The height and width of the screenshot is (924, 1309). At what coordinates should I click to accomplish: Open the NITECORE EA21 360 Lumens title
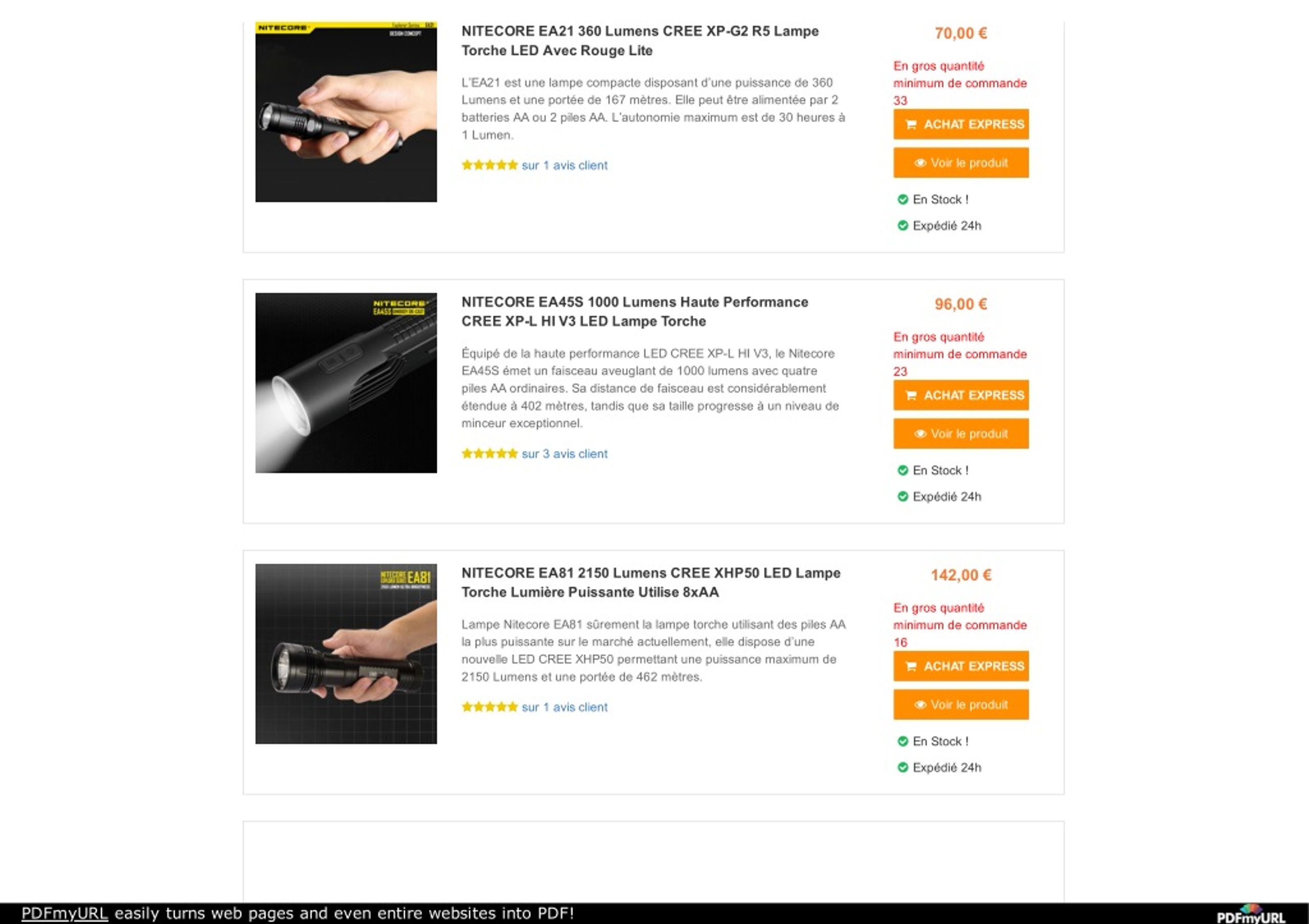coord(640,40)
